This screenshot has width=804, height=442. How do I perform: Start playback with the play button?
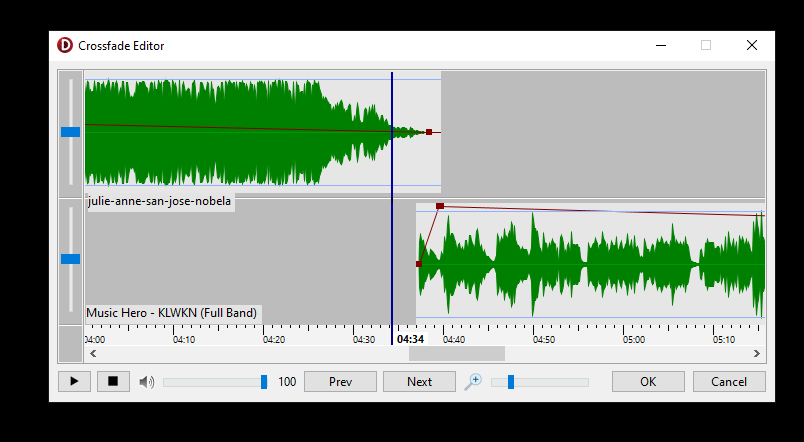74,381
